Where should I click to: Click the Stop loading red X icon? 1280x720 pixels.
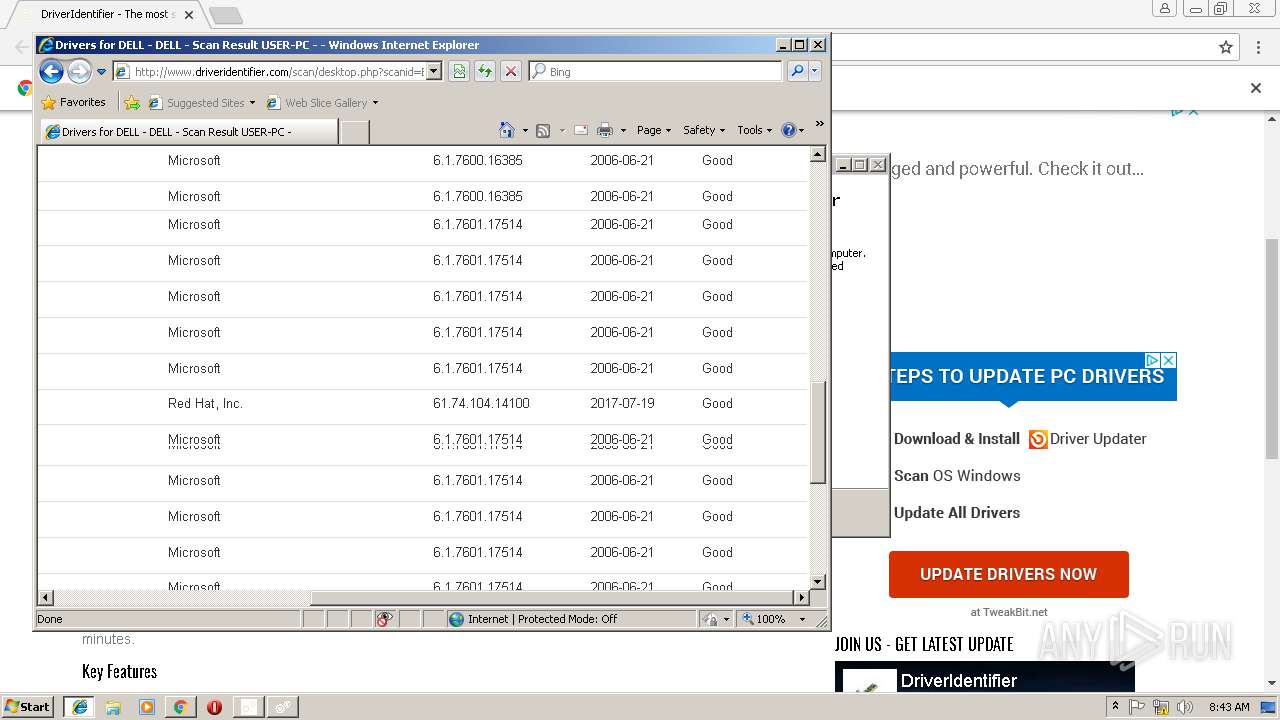(x=510, y=71)
